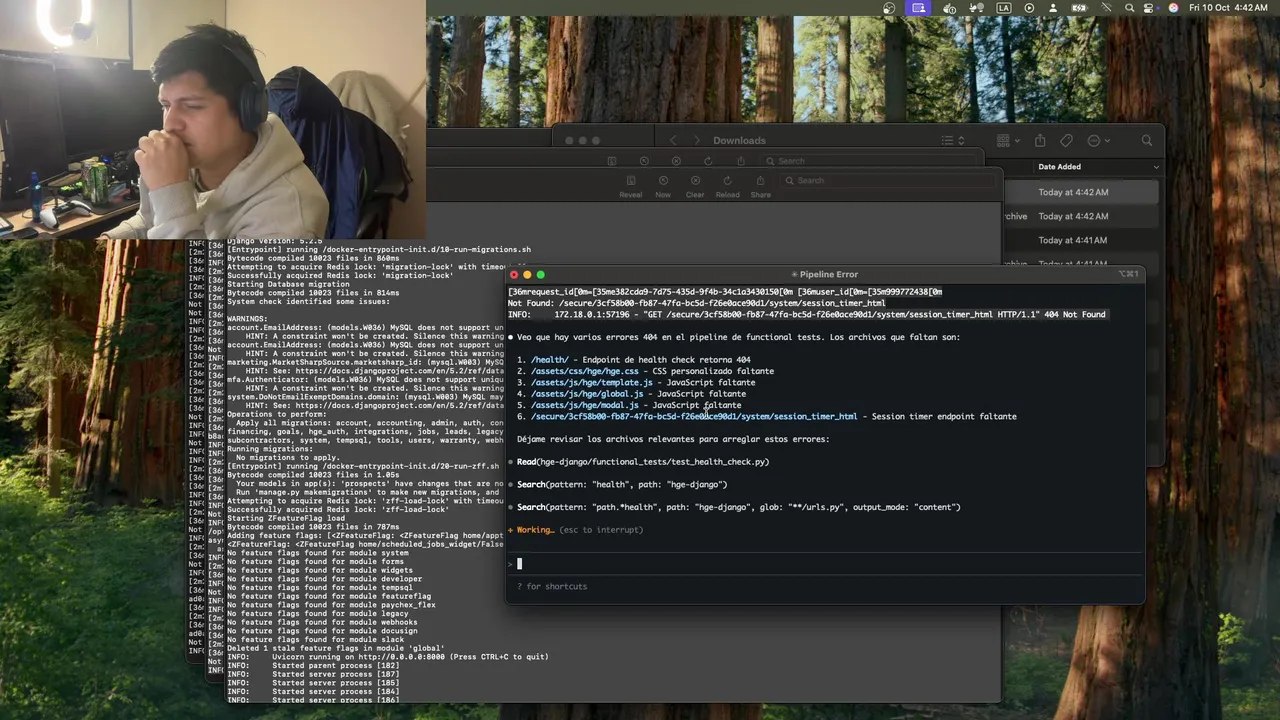Select the 'Today at 4:41 AM' row
Image resolution: width=1280 pixels, height=720 pixels.
tap(1082, 240)
